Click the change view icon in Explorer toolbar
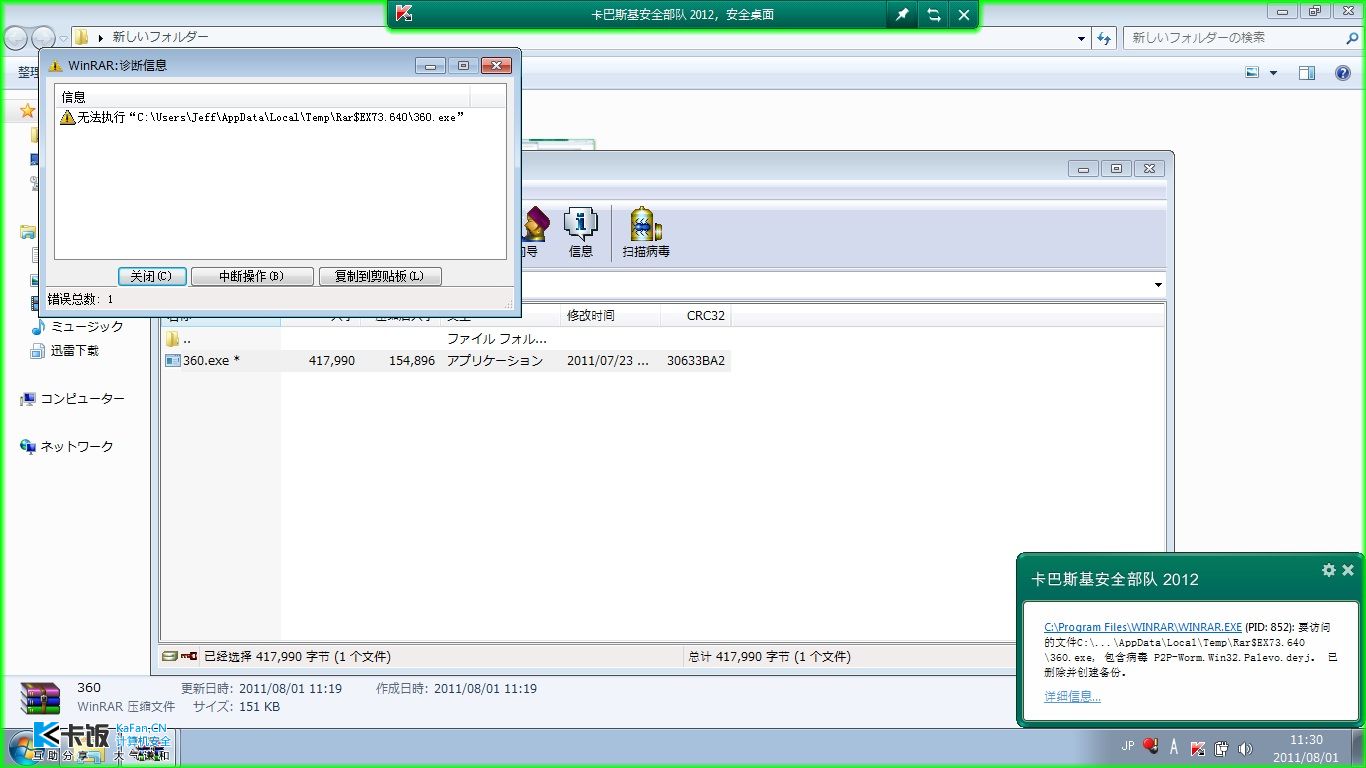The width and height of the screenshot is (1366, 768). tap(1252, 73)
